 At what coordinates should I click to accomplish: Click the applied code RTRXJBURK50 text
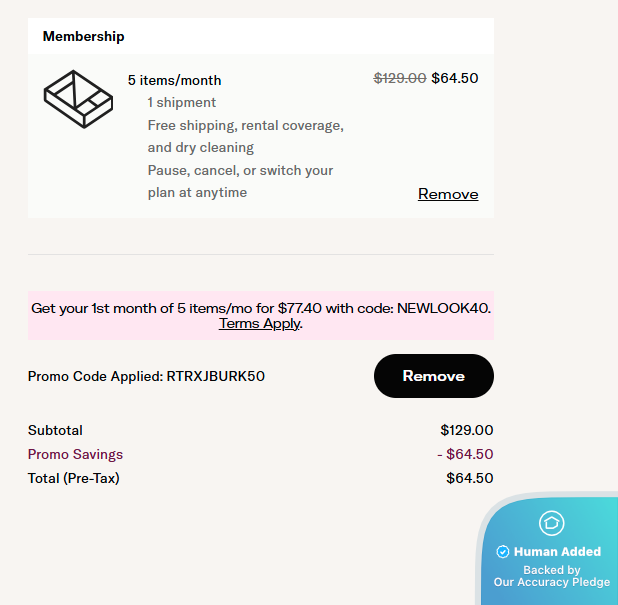point(216,377)
